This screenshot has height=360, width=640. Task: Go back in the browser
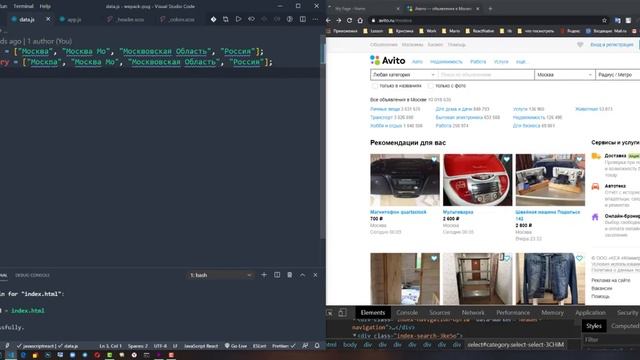(x=329, y=20)
